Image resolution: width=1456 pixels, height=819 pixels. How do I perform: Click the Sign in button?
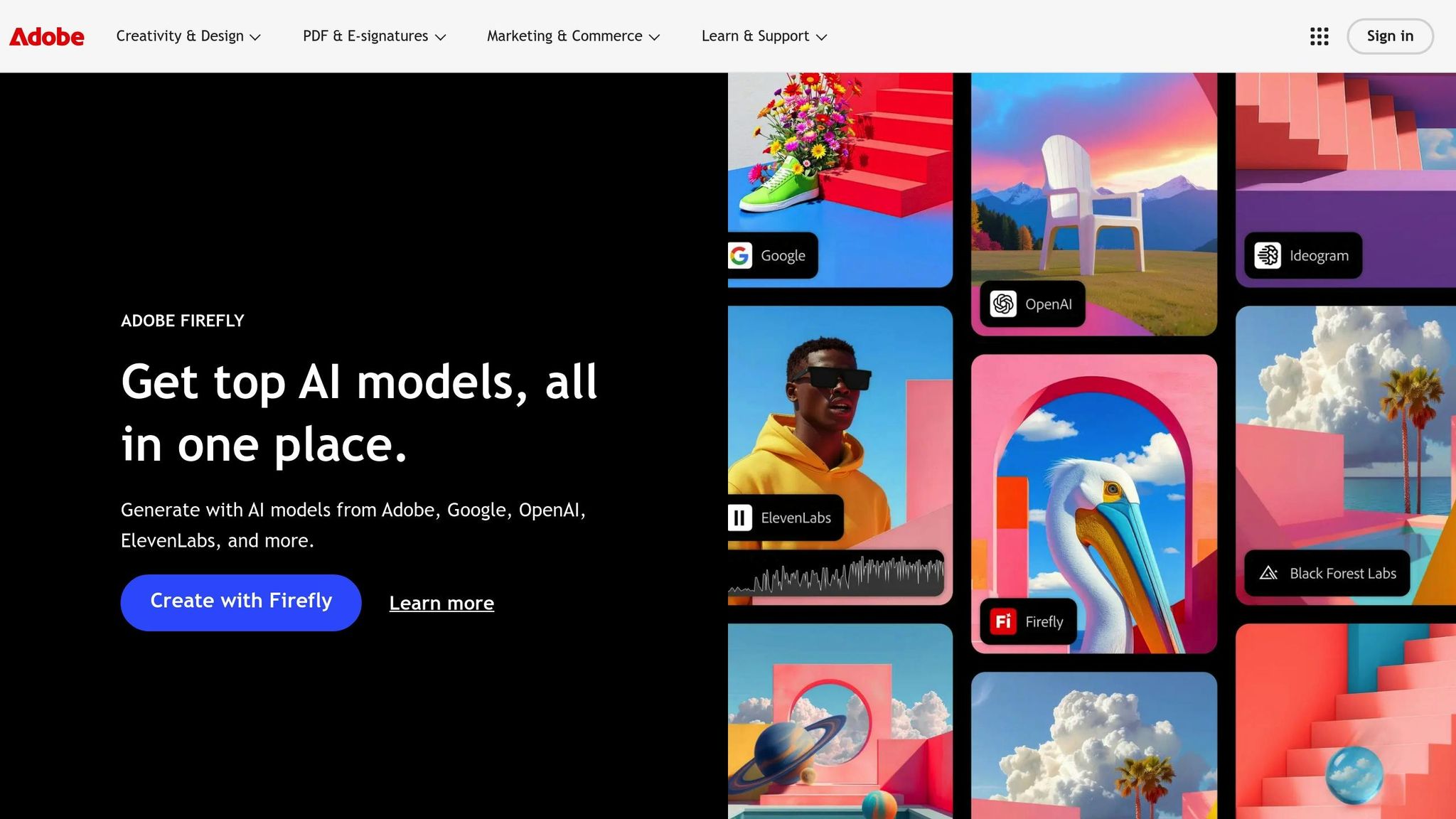click(x=1389, y=36)
